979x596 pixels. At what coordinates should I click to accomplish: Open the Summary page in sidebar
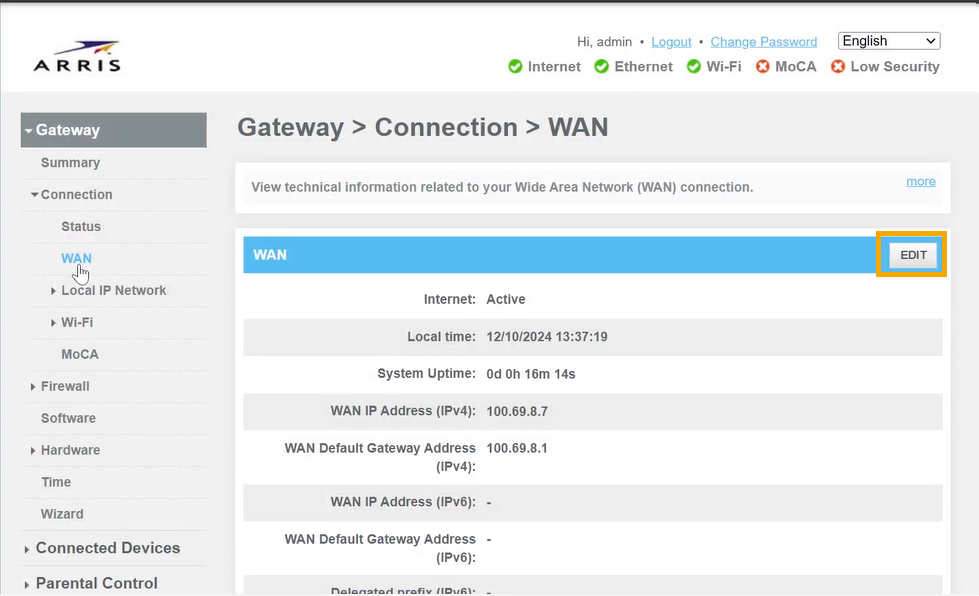[71, 163]
